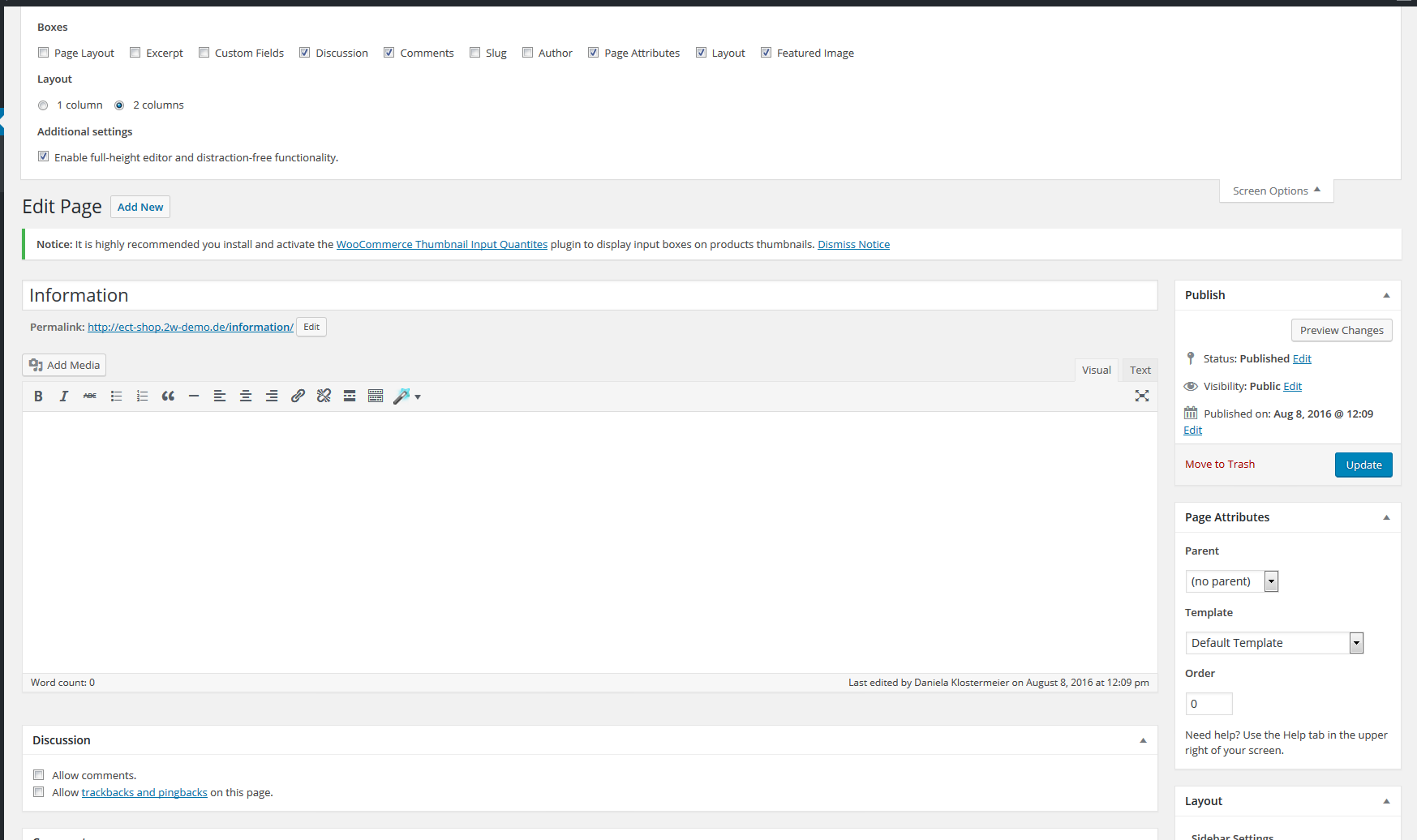Screen dimensions: 1417x840
Task: Uncheck the Featured Image checkbox
Action: (766, 53)
